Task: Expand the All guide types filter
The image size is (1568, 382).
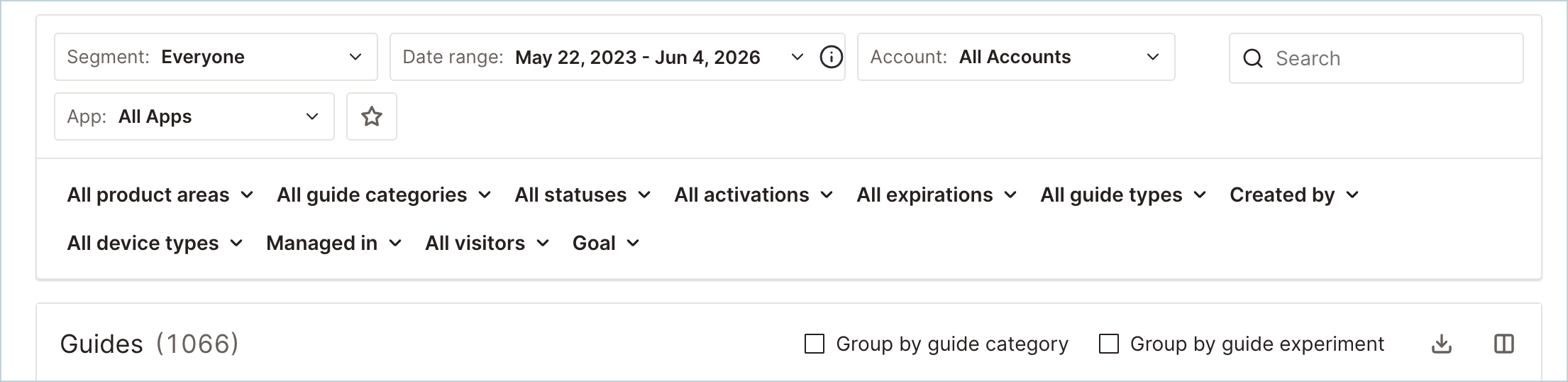Action: pos(1123,195)
